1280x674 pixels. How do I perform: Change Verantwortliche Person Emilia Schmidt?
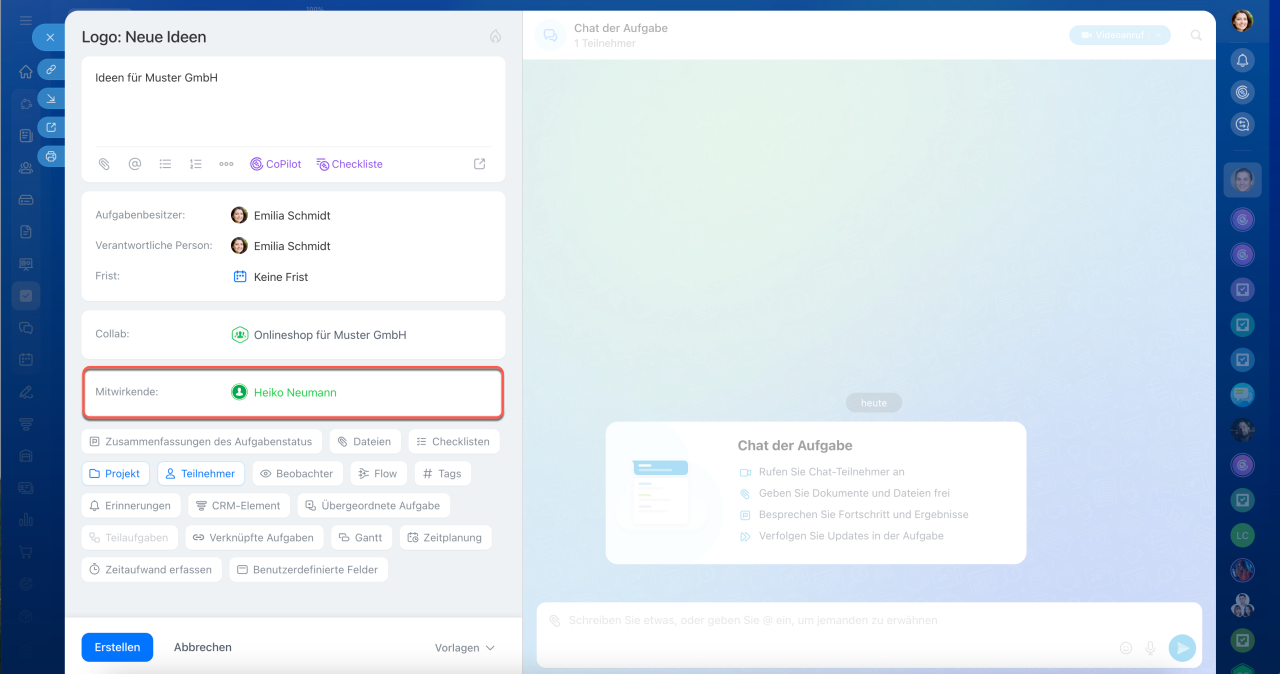(x=281, y=246)
